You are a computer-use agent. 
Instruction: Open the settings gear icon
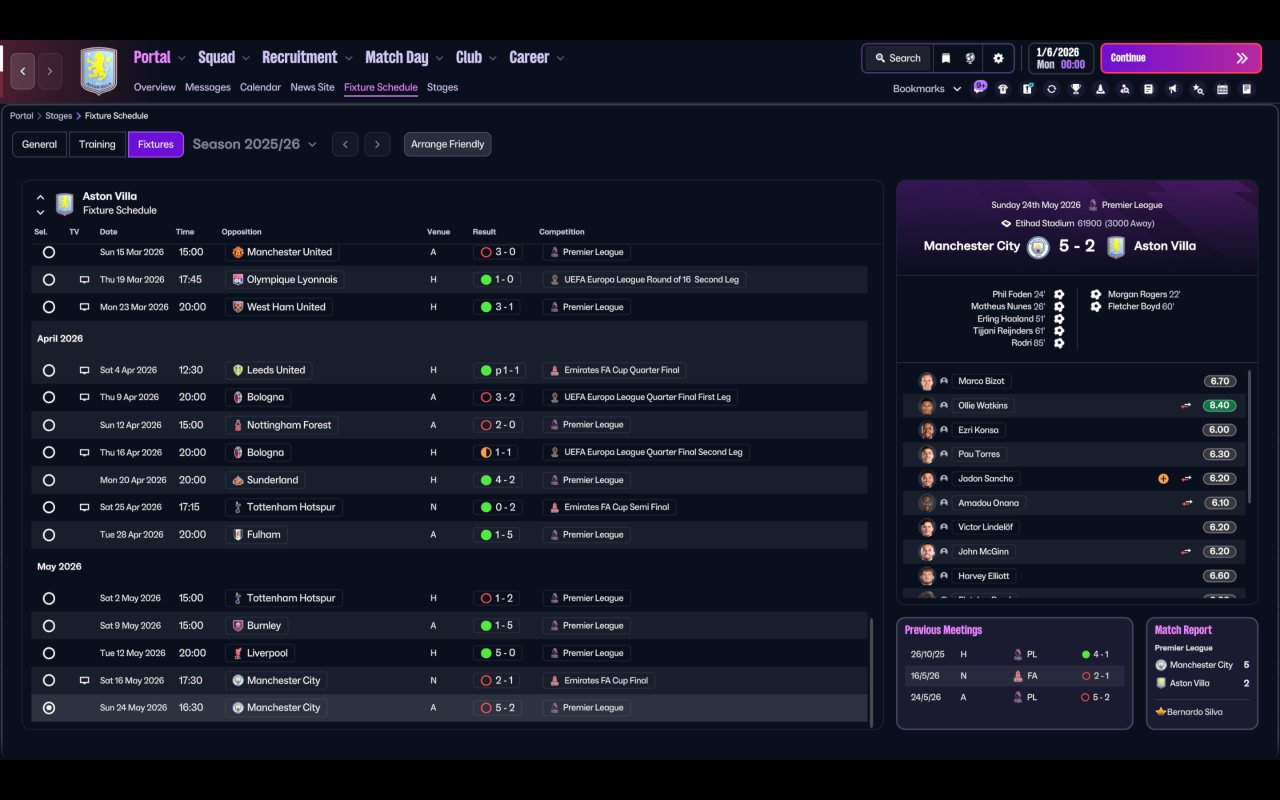point(998,58)
